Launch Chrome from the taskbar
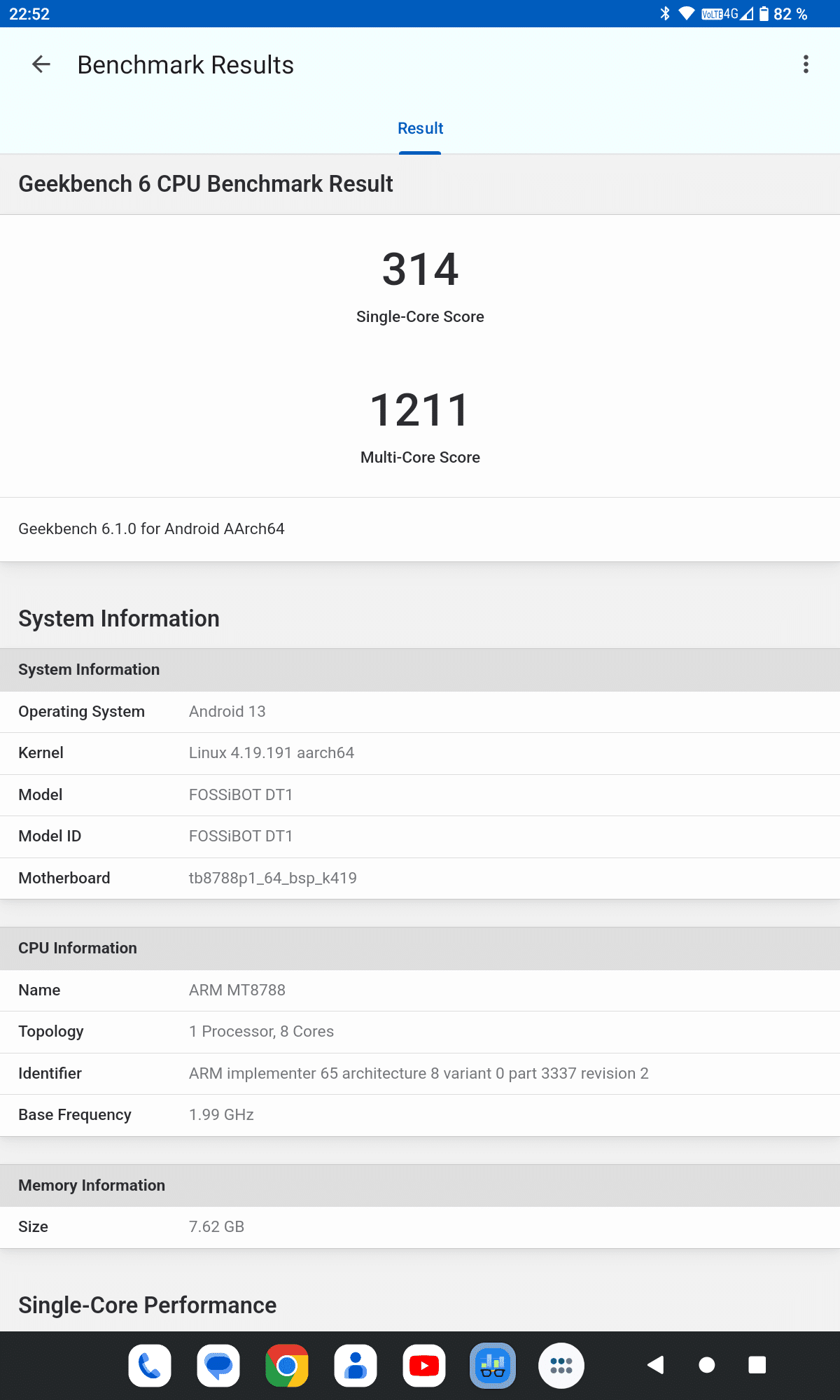Viewport: 840px width, 1400px height. click(x=287, y=1365)
